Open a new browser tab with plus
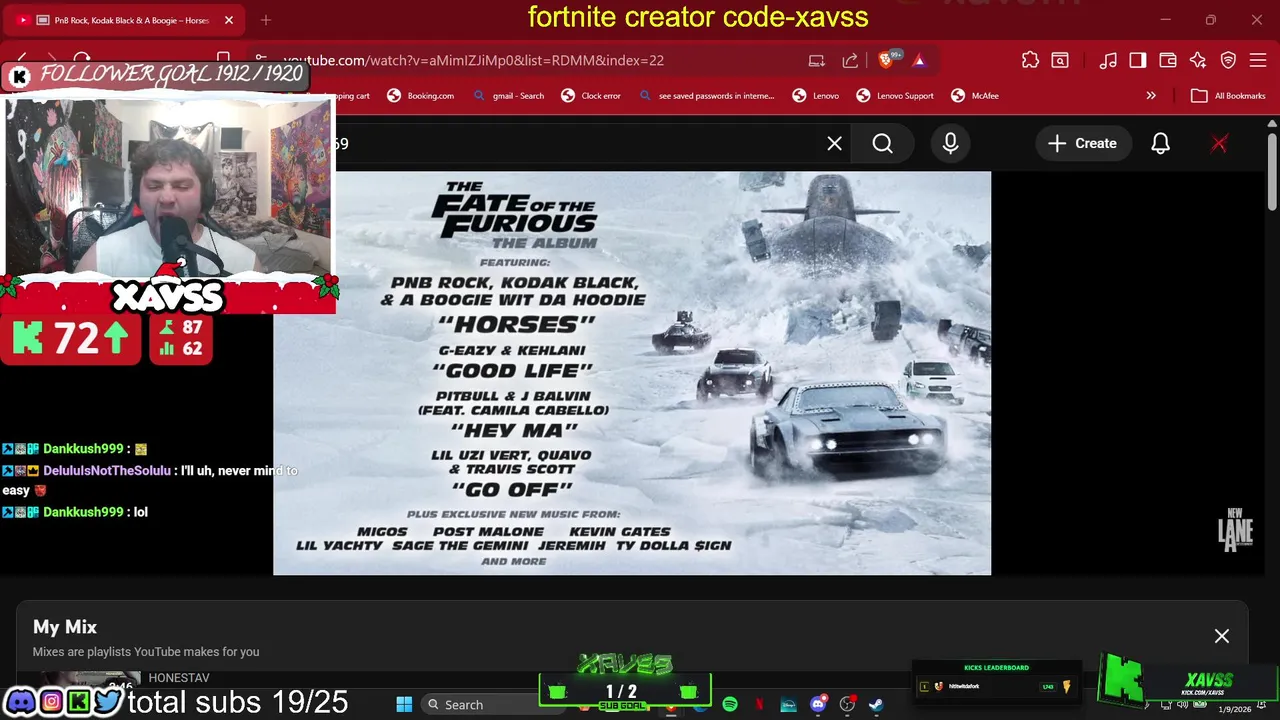The width and height of the screenshot is (1280, 720). [266, 20]
